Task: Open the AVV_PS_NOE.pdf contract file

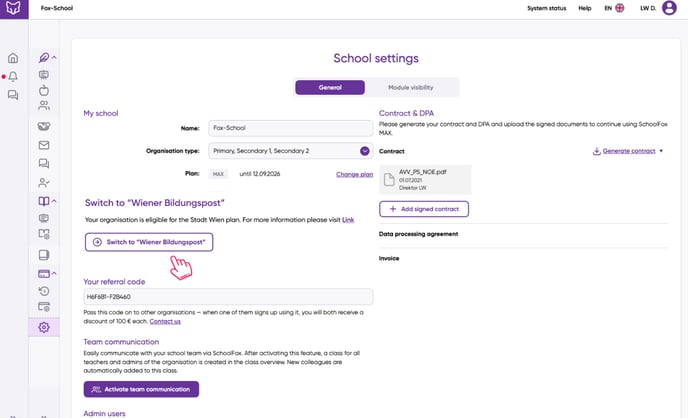Action: click(425, 179)
